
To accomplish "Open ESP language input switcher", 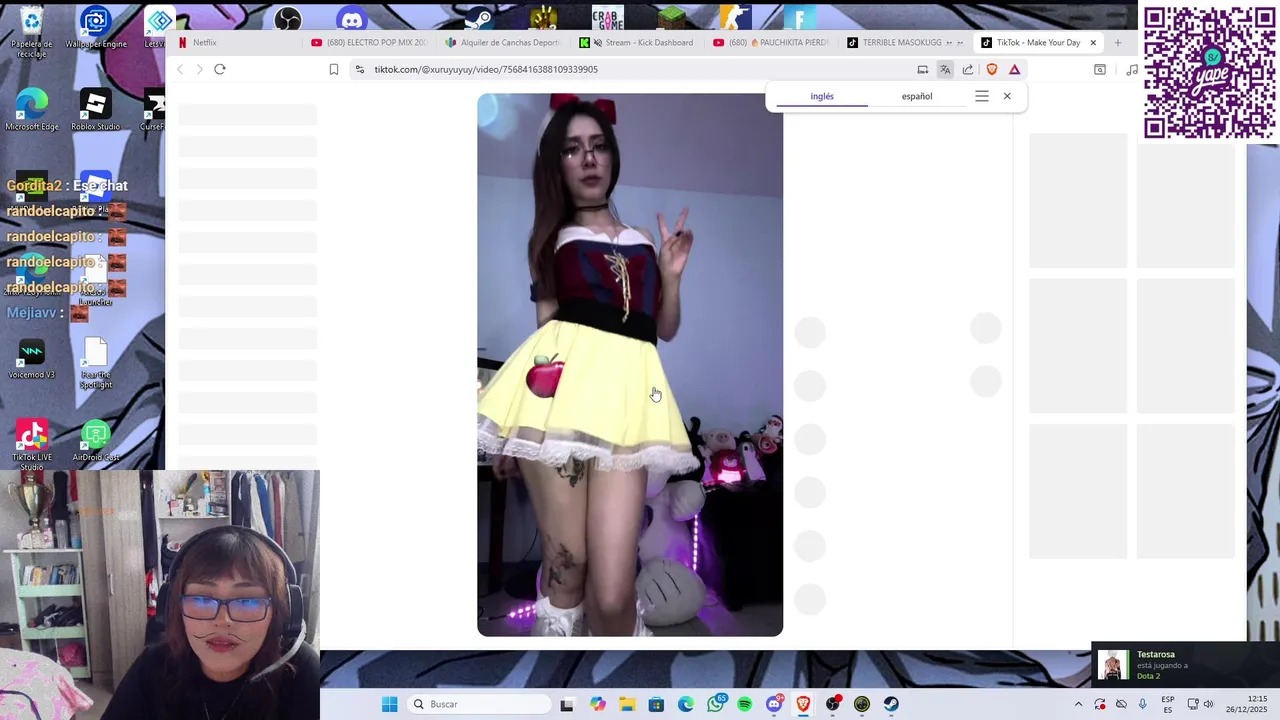I will [1167, 704].
